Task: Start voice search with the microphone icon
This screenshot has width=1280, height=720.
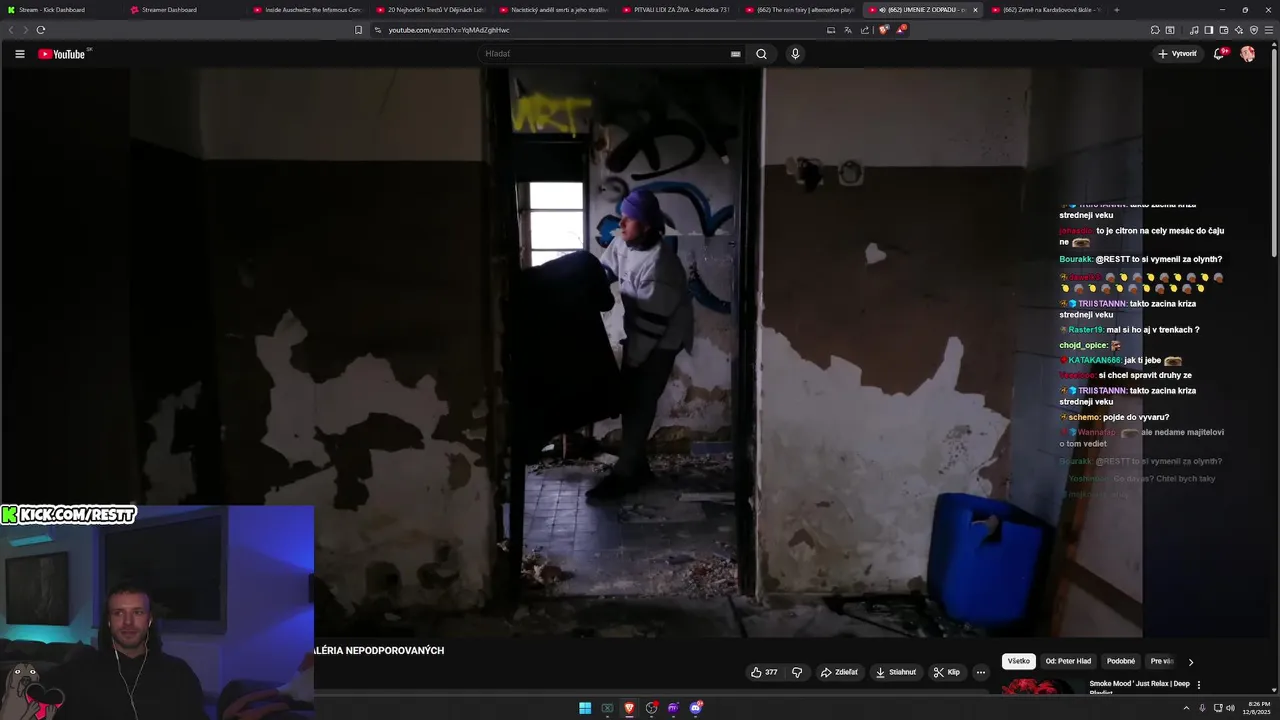Action: 795,54
